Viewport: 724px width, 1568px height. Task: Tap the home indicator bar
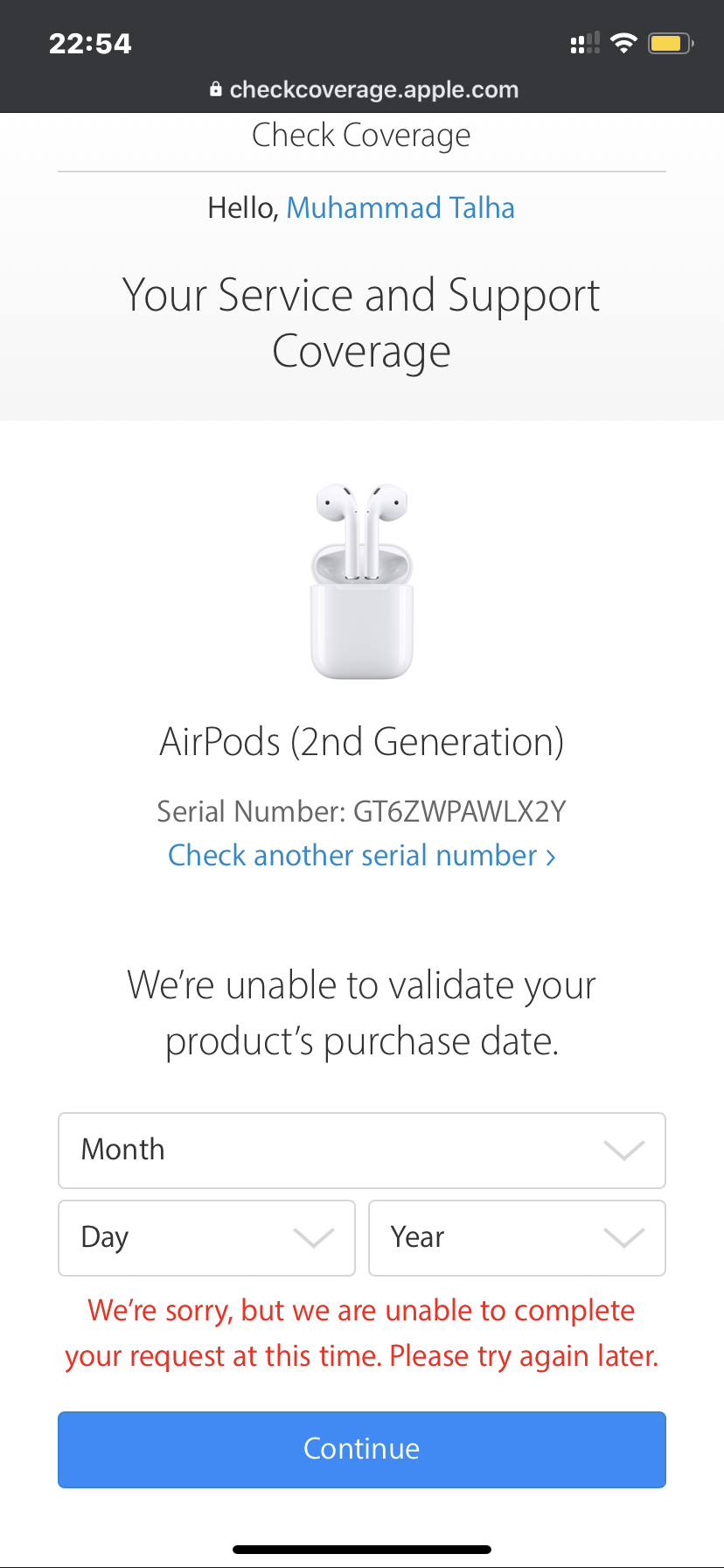tap(362, 1549)
